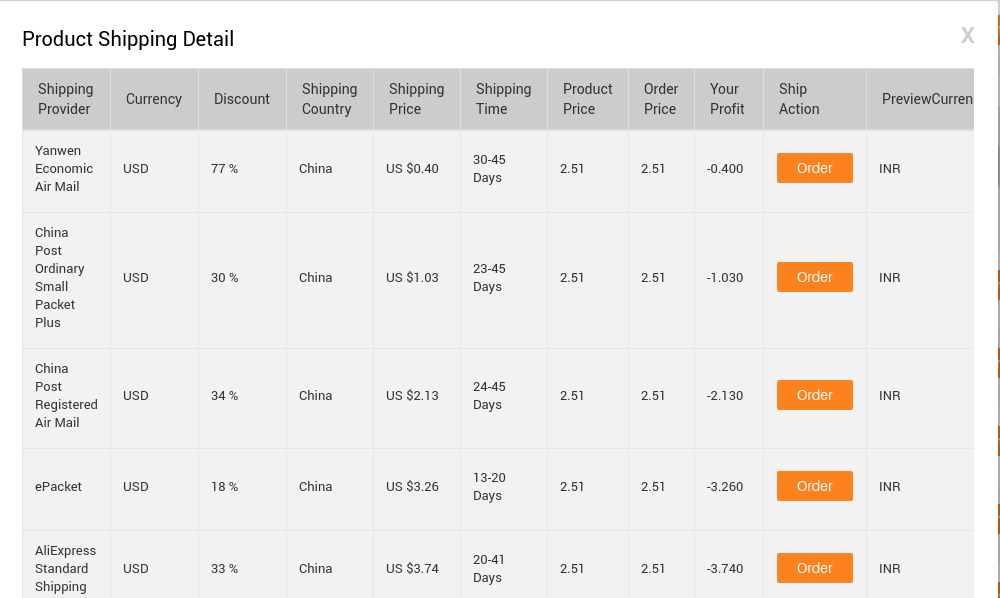Order with AliExpress Standard Shipping

[814, 568]
